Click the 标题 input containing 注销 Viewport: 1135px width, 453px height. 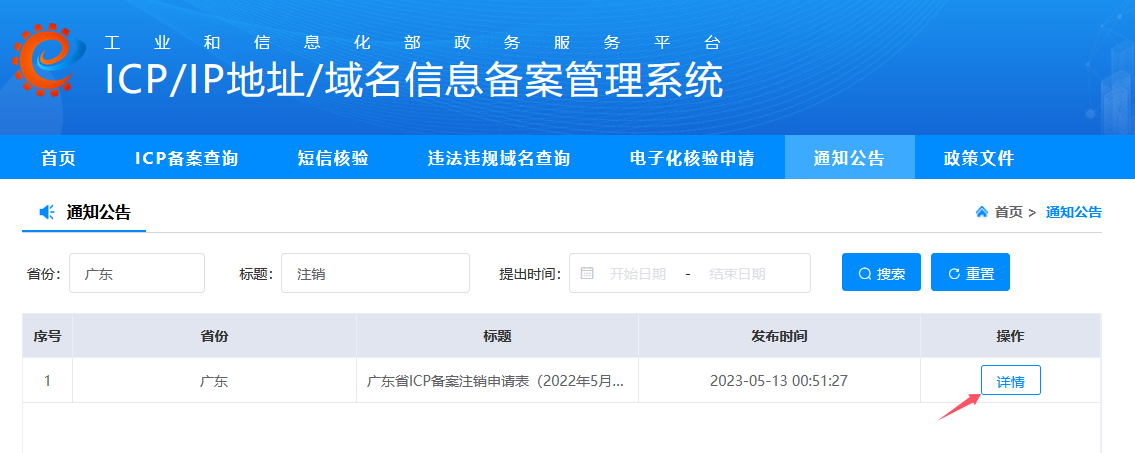click(375, 273)
